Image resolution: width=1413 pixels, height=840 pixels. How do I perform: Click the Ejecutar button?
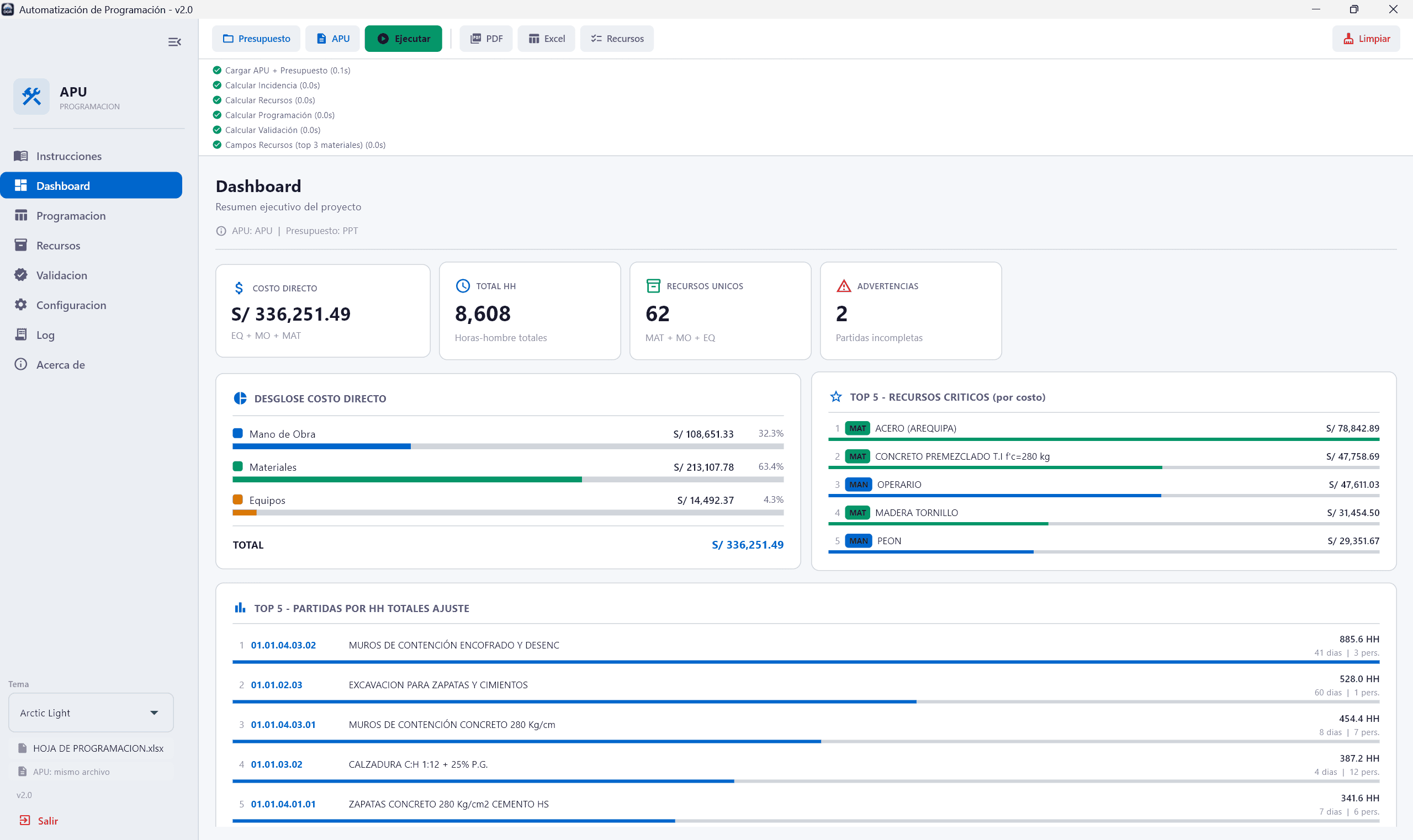click(403, 38)
